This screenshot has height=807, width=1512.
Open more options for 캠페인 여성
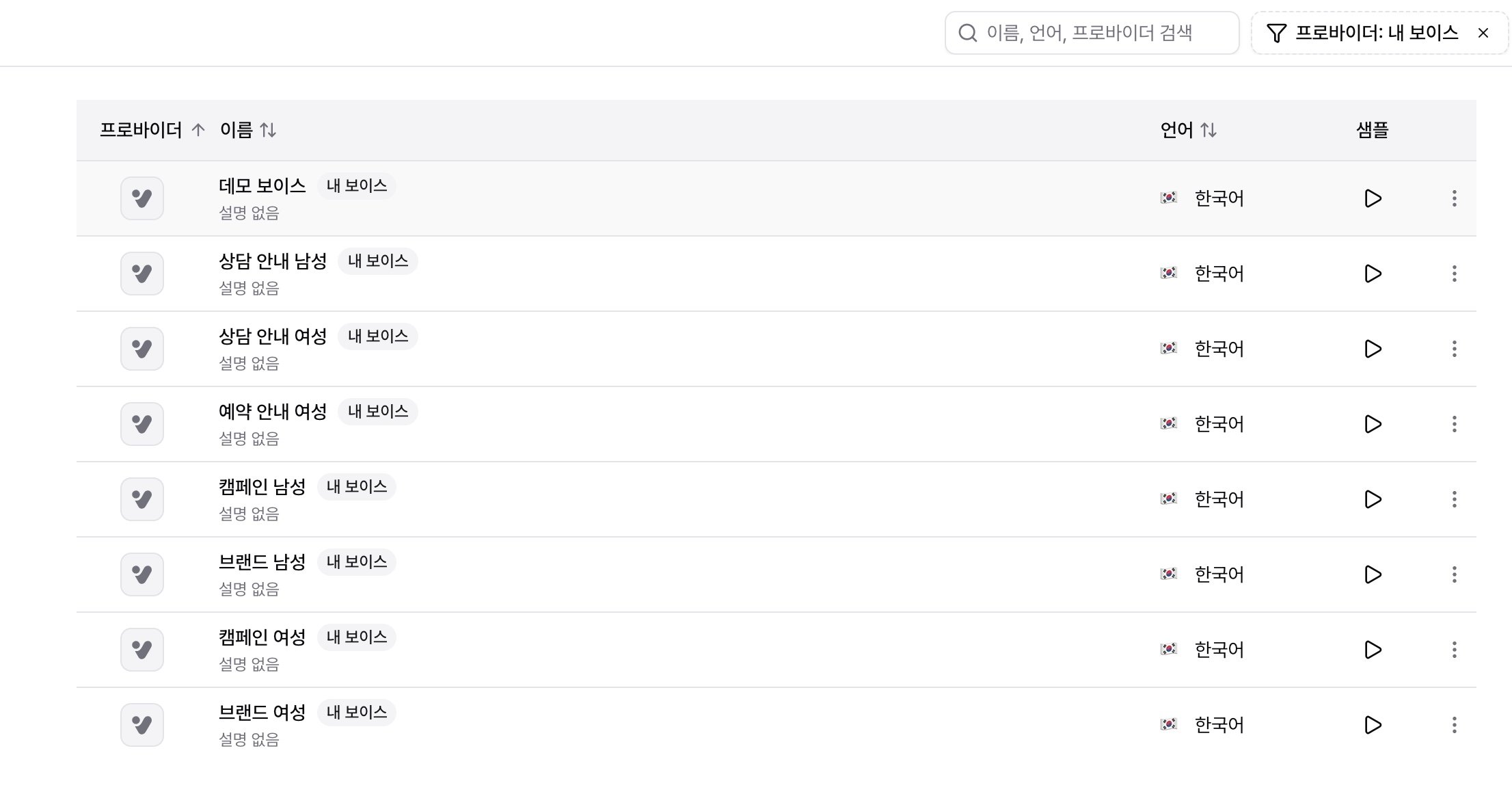click(x=1455, y=650)
